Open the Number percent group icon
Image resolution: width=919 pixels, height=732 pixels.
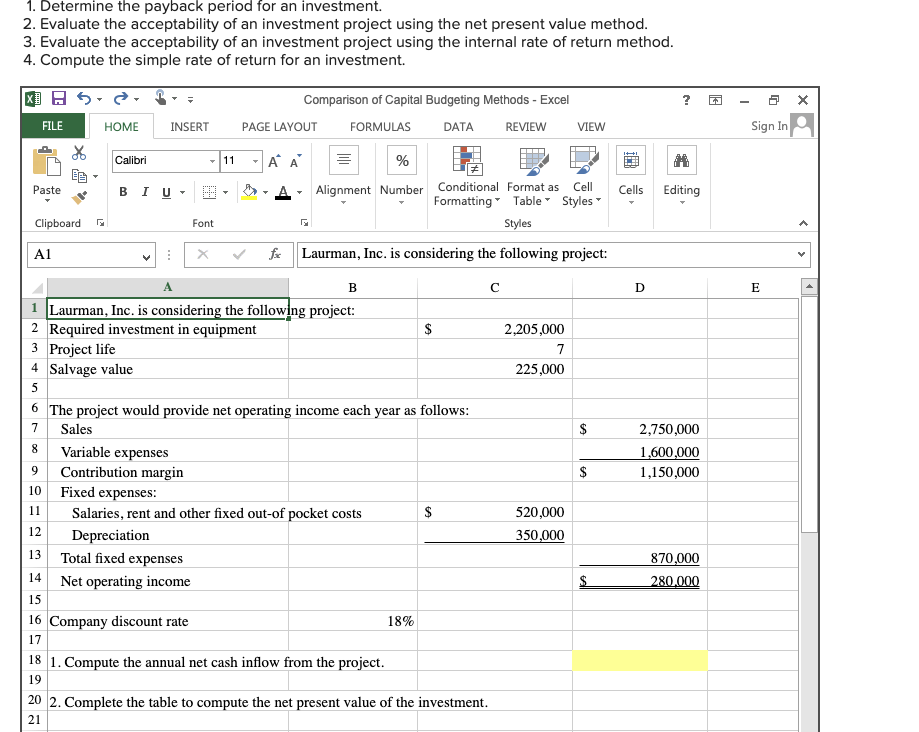[x=402, y=160]
